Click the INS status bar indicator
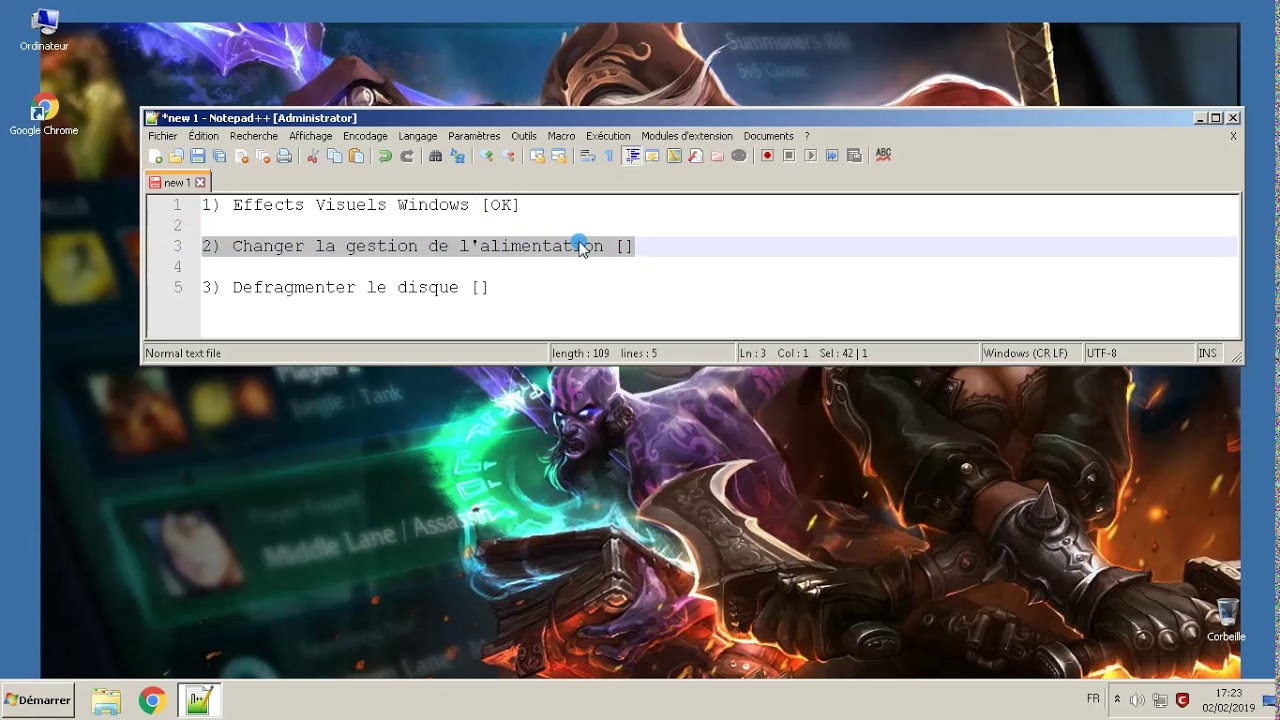The image size is (1280, 720). pos(1208,353)
